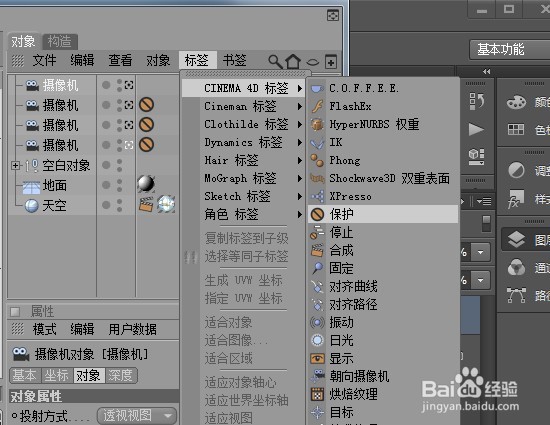Image resolution: width=550 pixels, height=425 pixels.
Task: Toggle layer dot of 地面 object
Action: pos(106,185)
